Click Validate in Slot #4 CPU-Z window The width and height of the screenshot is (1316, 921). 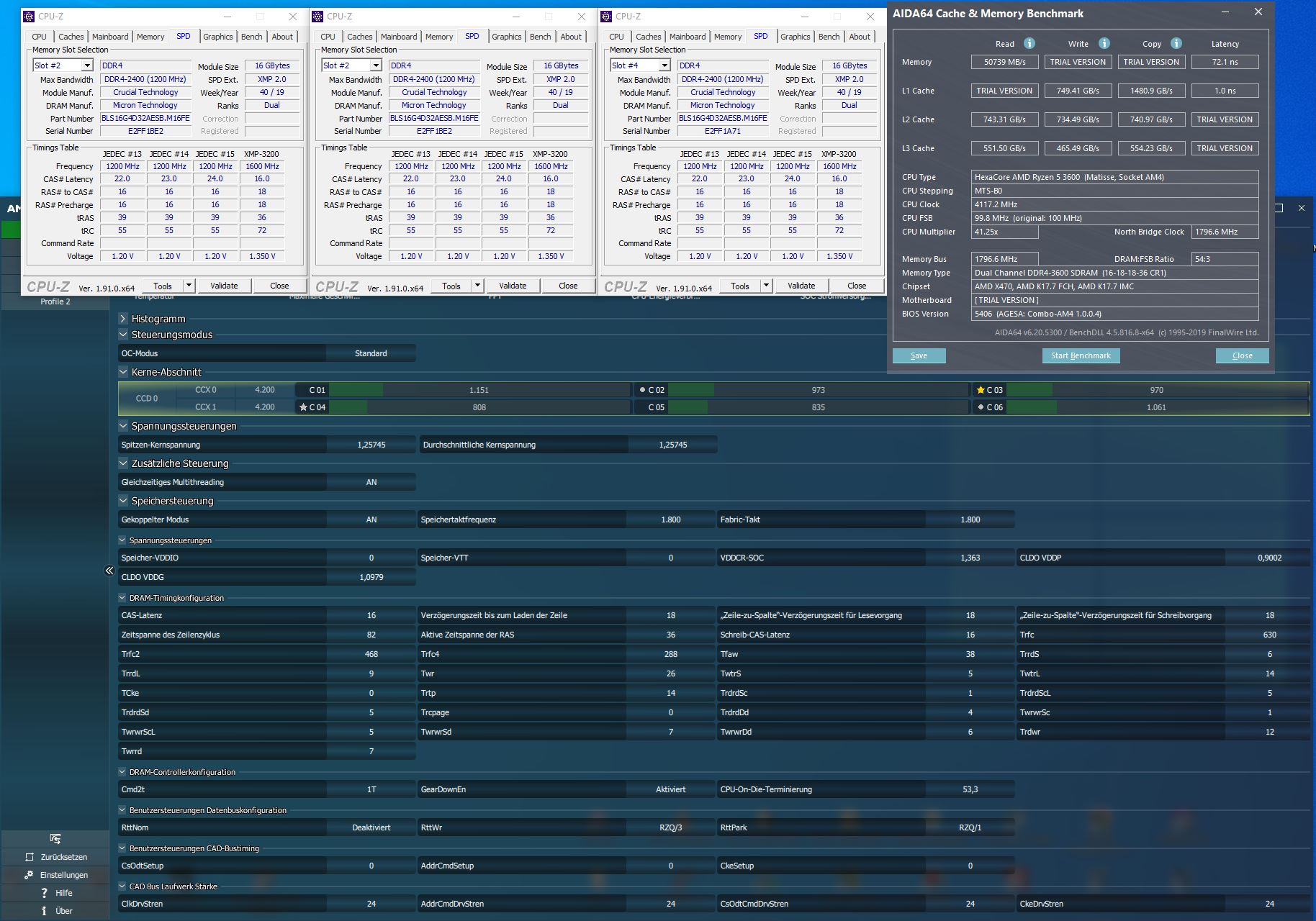(x=801, y=286)
